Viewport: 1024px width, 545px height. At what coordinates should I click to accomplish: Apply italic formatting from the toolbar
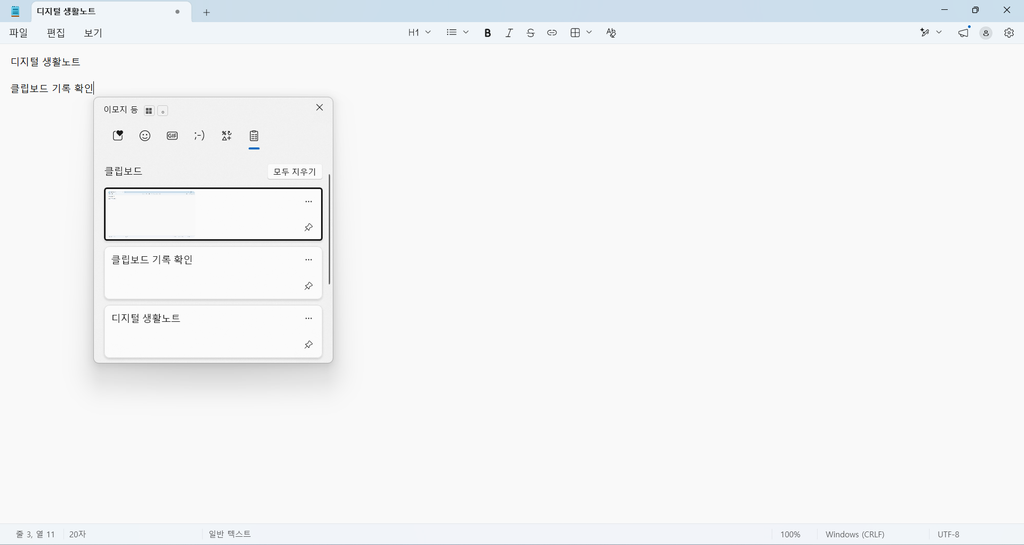pos(509,33)
